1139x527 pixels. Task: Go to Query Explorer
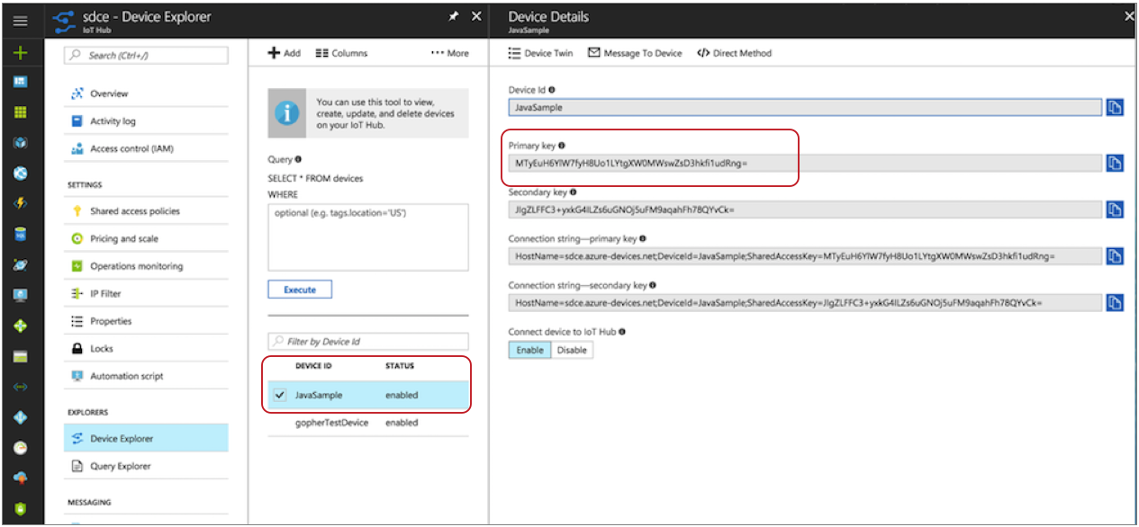pos(120,466)
